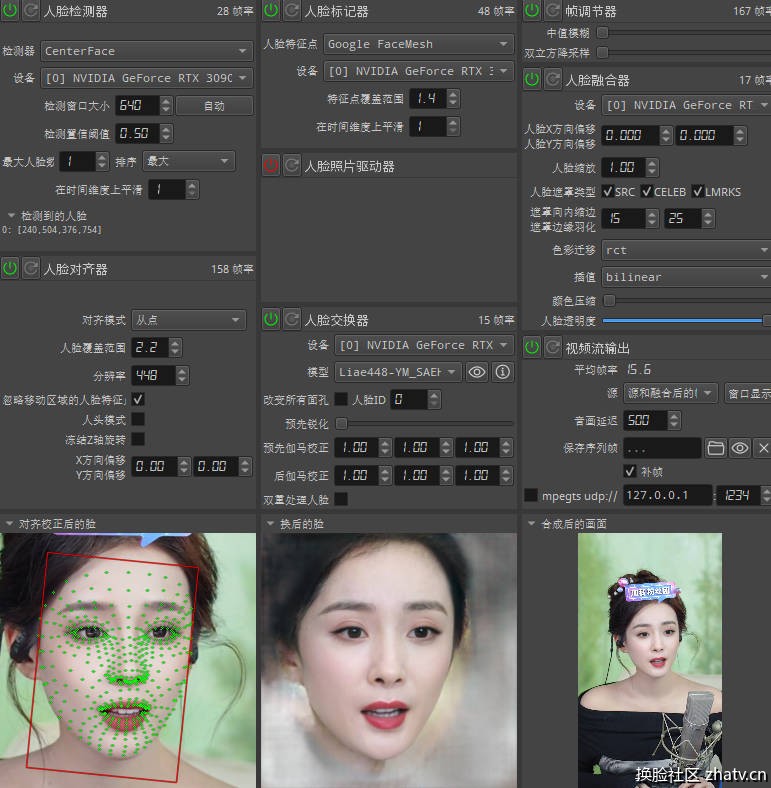The height and width of the screenshot is (788, 771).
Task: Check the 双重处理人脸 checkbox
Action: pos(341,498)
